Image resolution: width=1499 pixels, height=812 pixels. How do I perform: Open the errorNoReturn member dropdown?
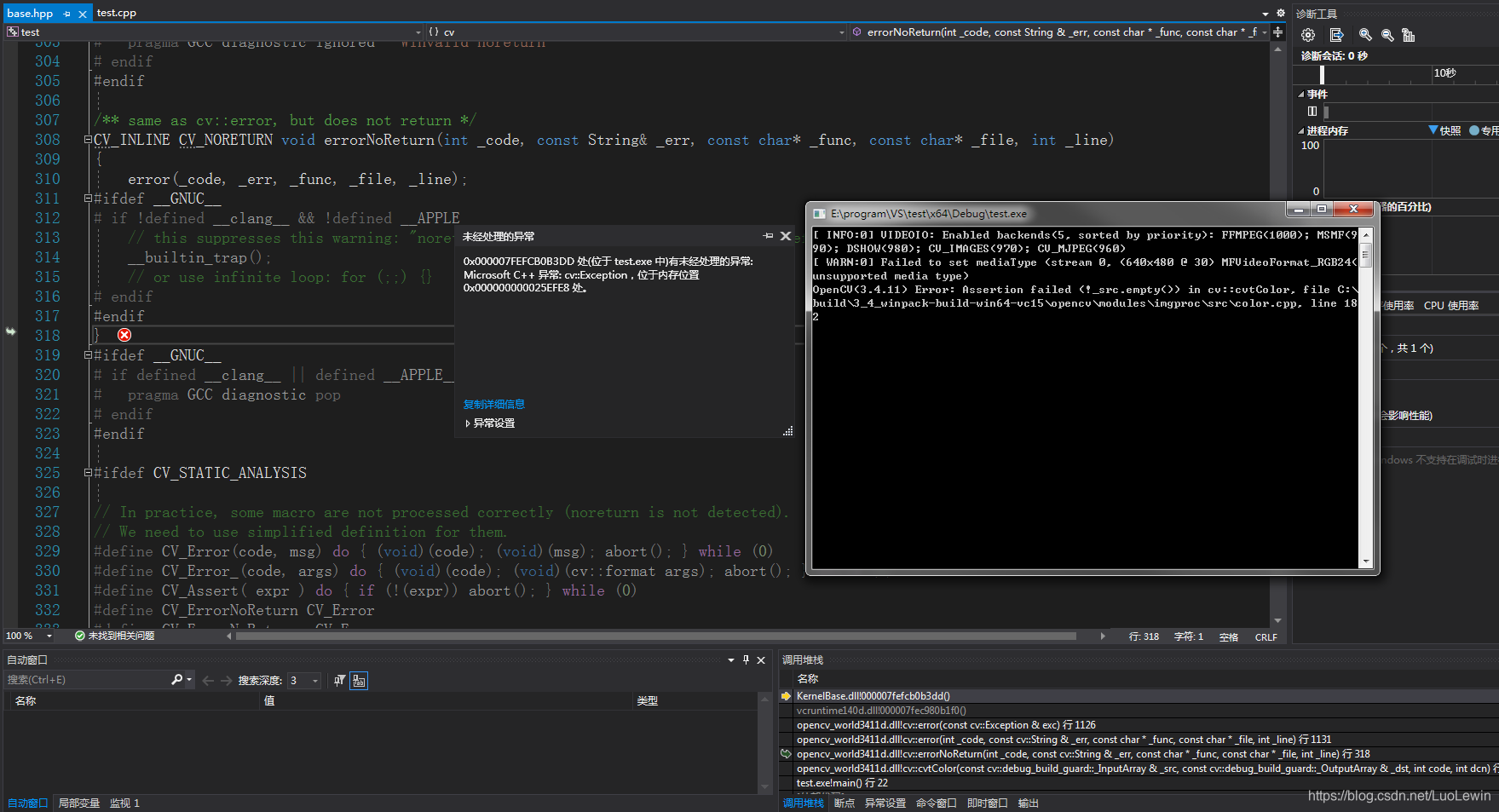(1265, 32)
